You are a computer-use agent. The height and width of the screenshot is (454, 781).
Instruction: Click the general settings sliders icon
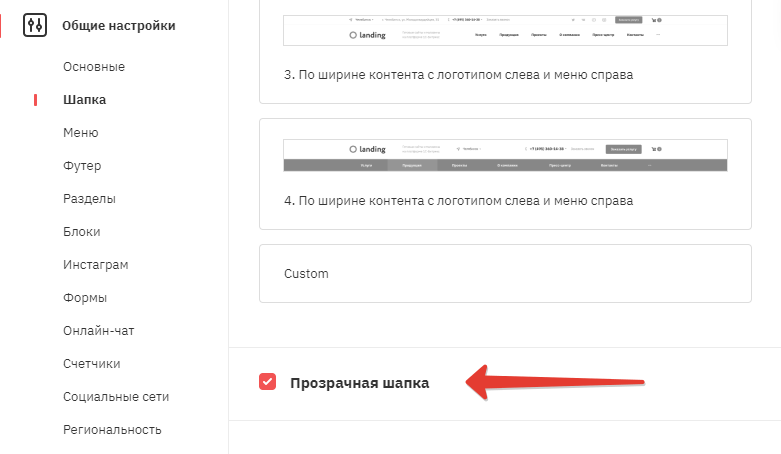pos(35,25)
